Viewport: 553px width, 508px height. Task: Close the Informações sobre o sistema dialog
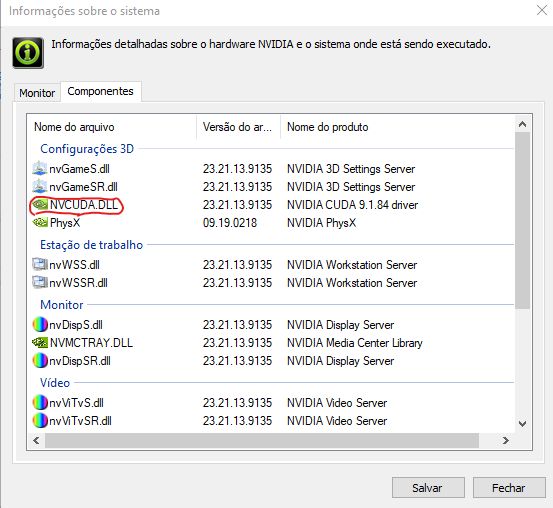tap(542, 11)
